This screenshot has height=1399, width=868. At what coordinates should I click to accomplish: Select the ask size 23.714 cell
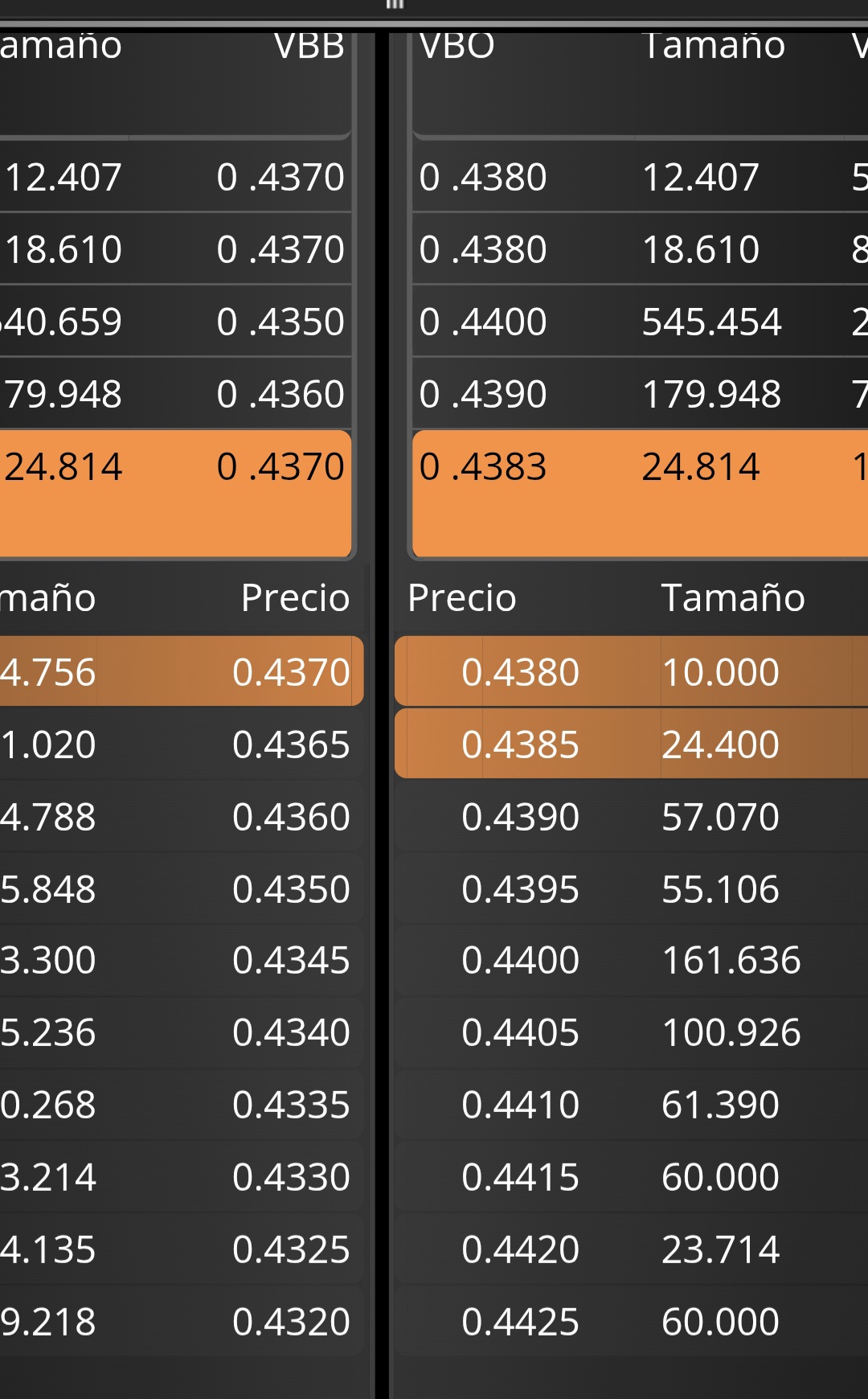click(x=720, y=1249)
